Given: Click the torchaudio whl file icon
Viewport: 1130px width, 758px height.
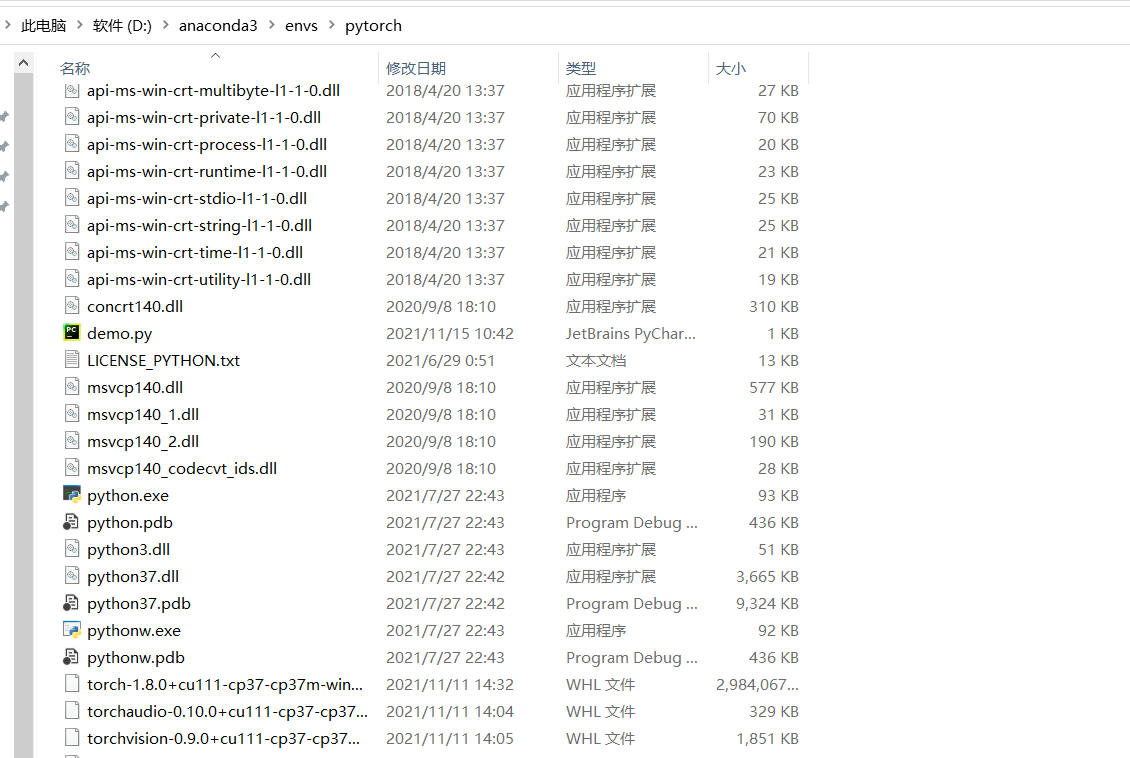Looking at the screenshot, I should [71, 710].
